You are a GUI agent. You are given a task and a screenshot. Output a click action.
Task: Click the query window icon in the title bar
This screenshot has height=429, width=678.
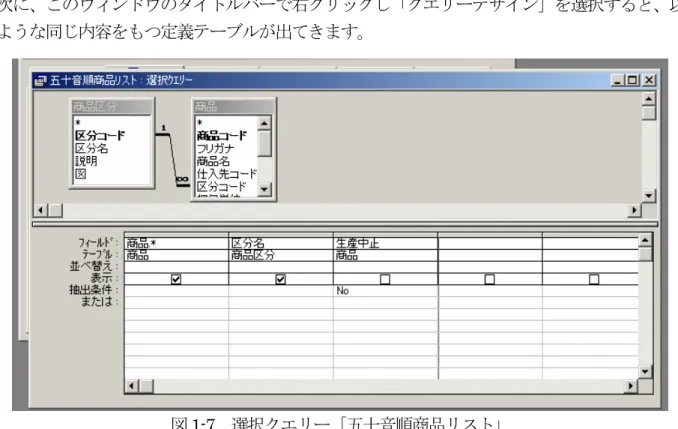point(40,80)
